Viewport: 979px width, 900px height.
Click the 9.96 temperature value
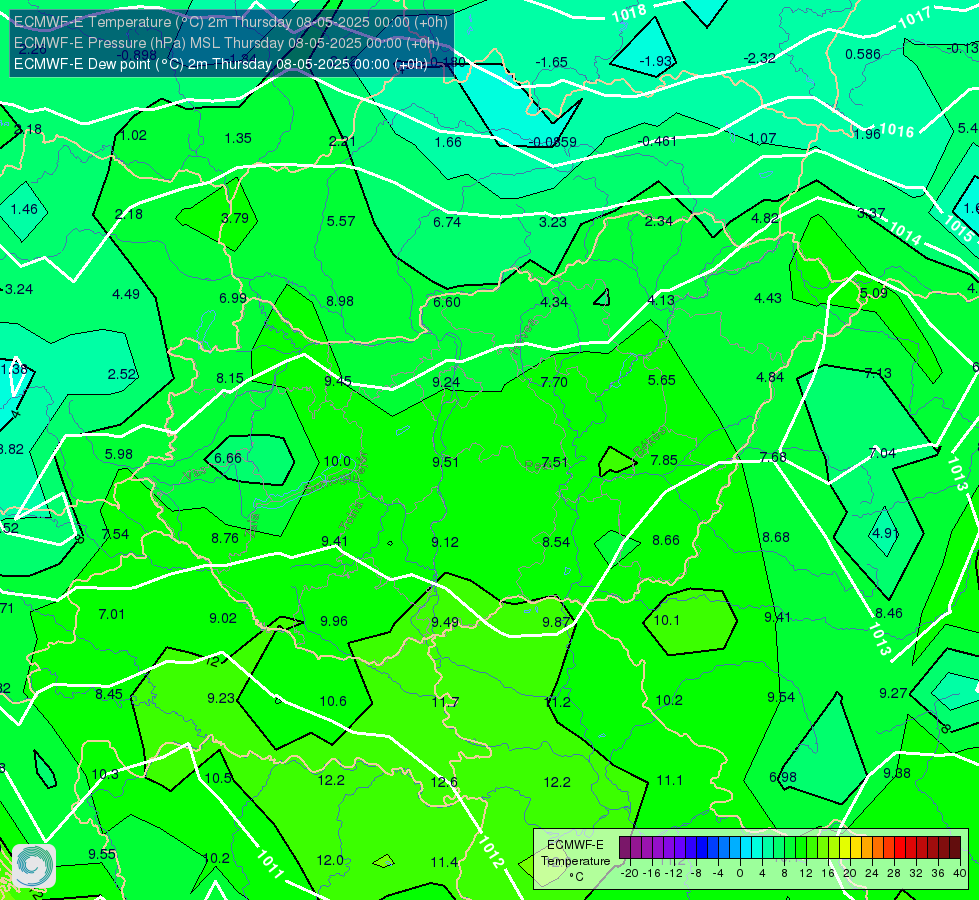(334, 621)
